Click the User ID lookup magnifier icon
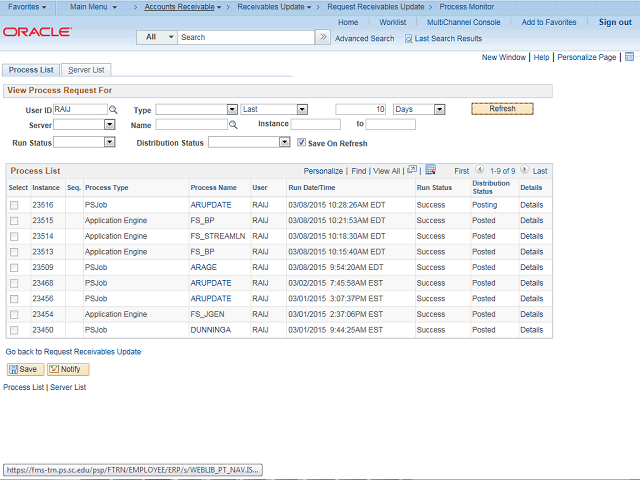Viewport: 640px width, 480px height. tap(113, 109)
